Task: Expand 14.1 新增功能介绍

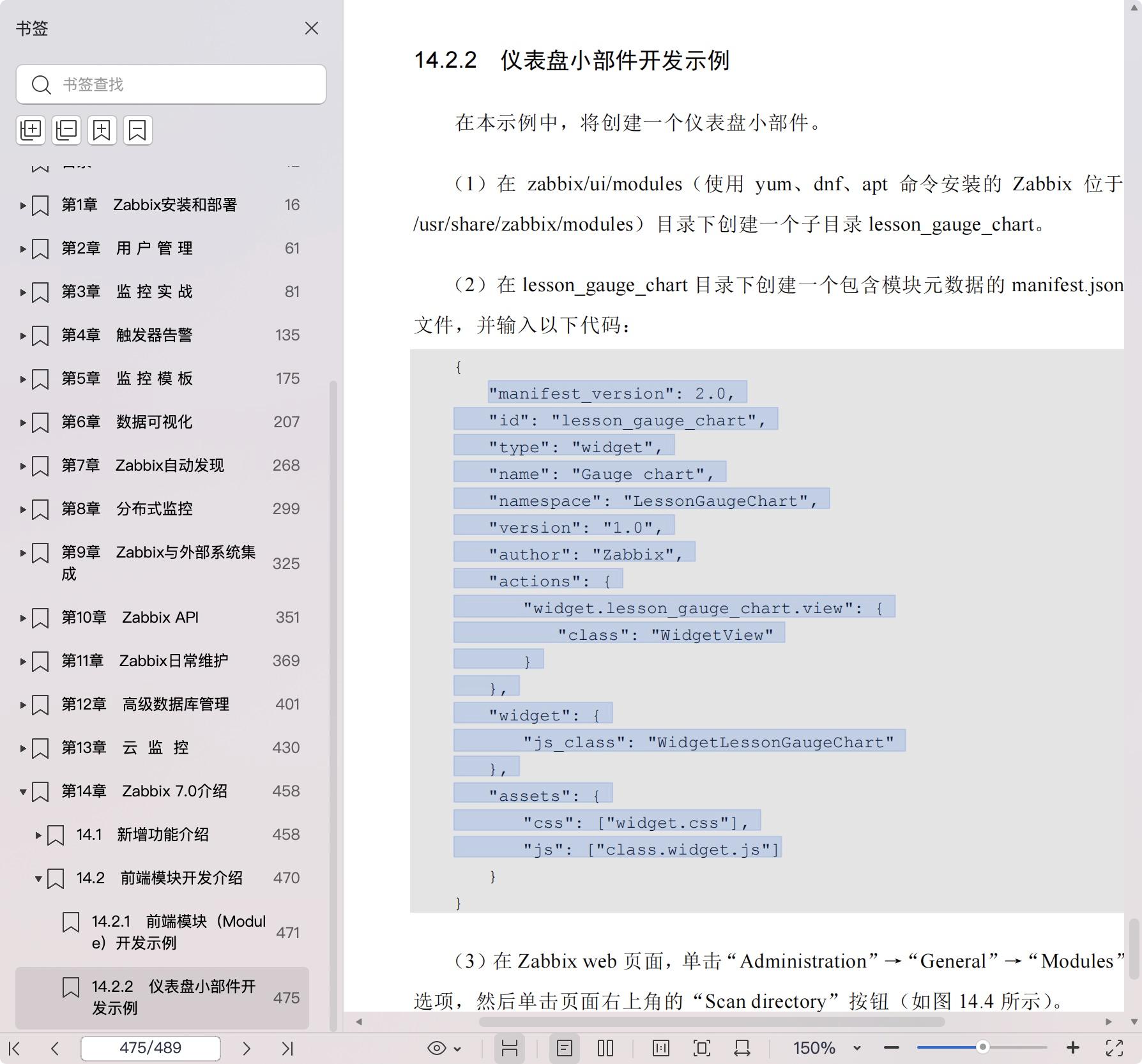Action: [38, 835]
